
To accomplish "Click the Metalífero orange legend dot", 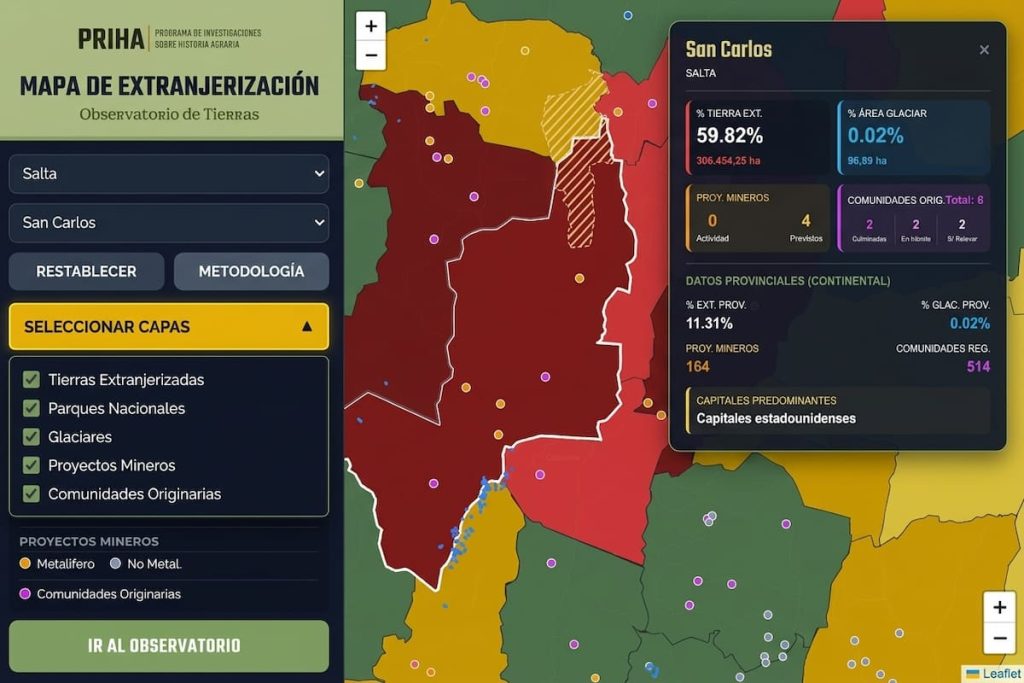I will 25,564.
